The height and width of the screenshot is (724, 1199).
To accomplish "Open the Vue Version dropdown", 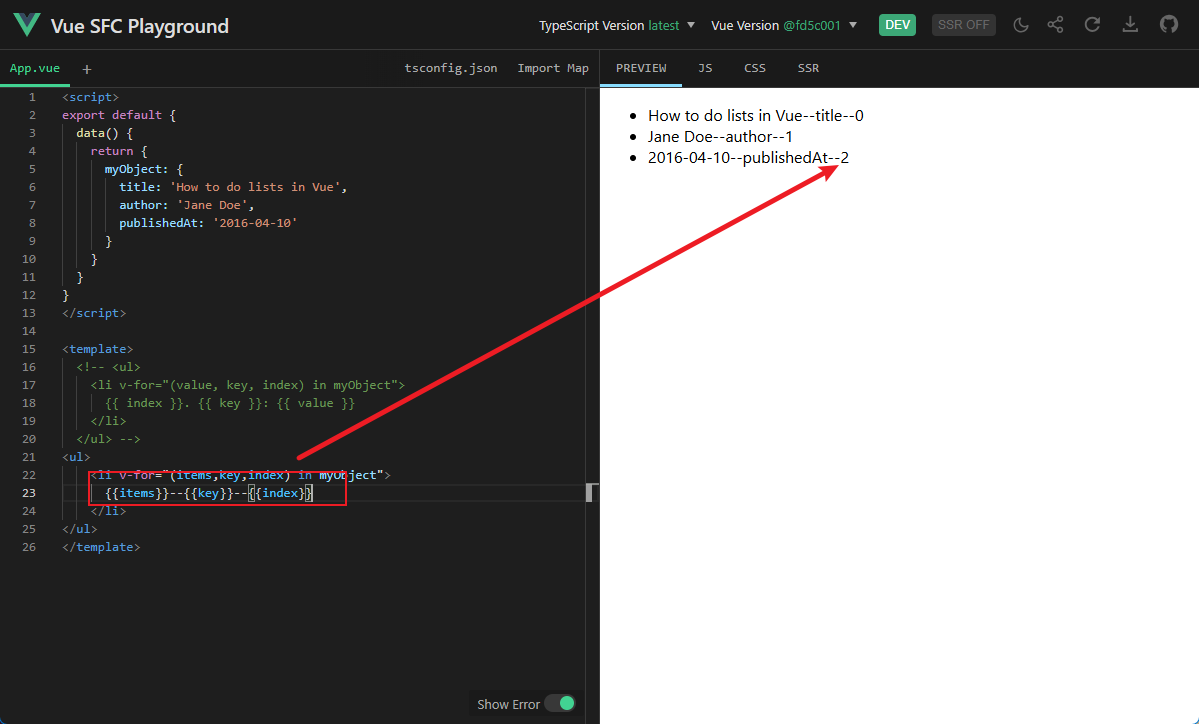I will click(x=784, y=25).
